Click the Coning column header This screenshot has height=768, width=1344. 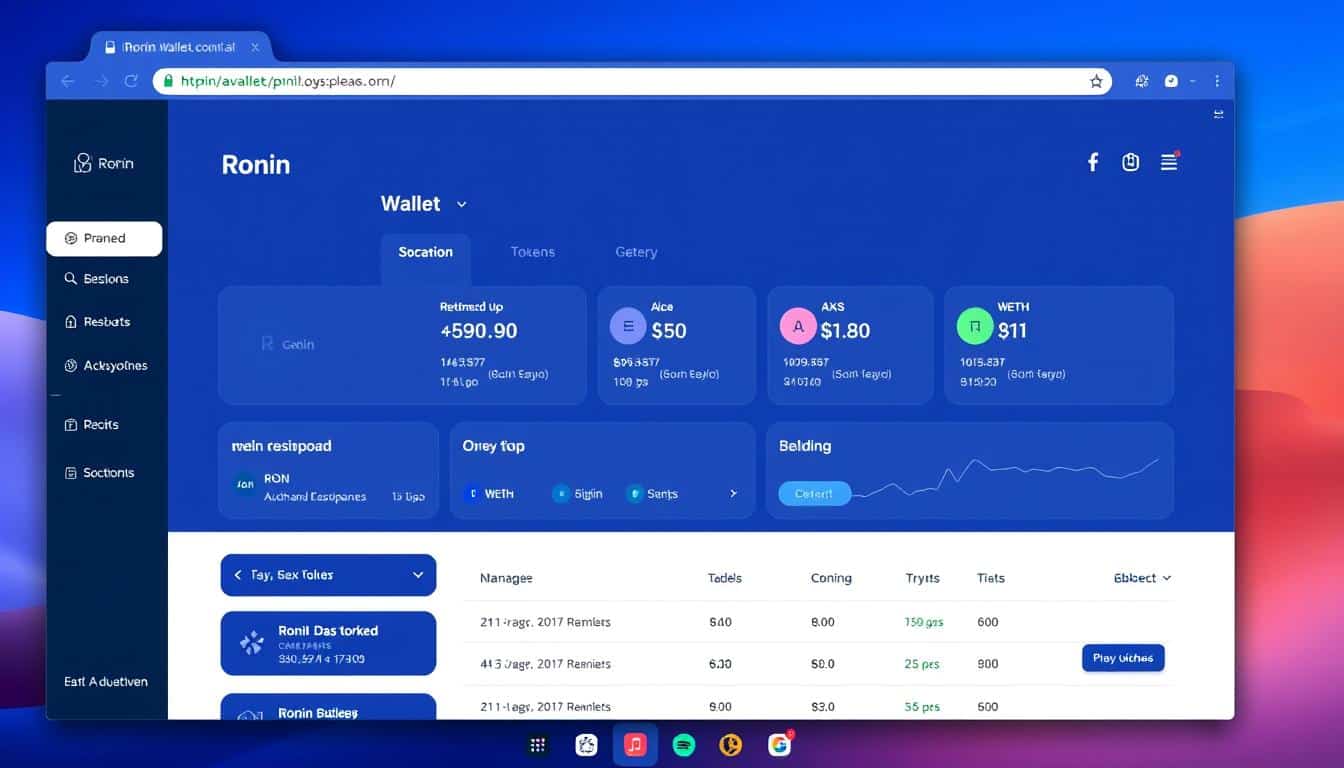coord(831,578)
